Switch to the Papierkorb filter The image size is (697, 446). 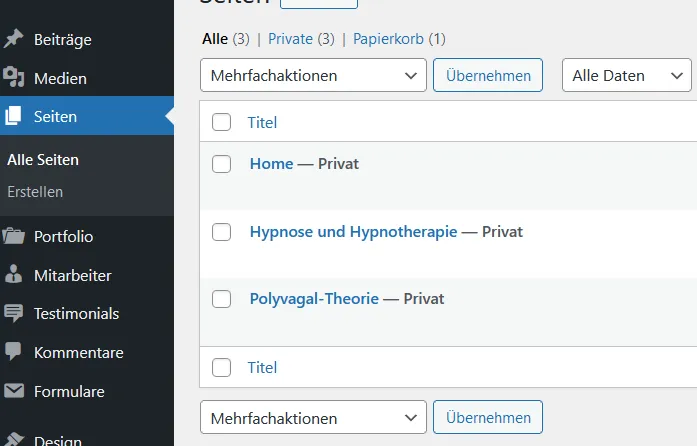tap(388, 39)
